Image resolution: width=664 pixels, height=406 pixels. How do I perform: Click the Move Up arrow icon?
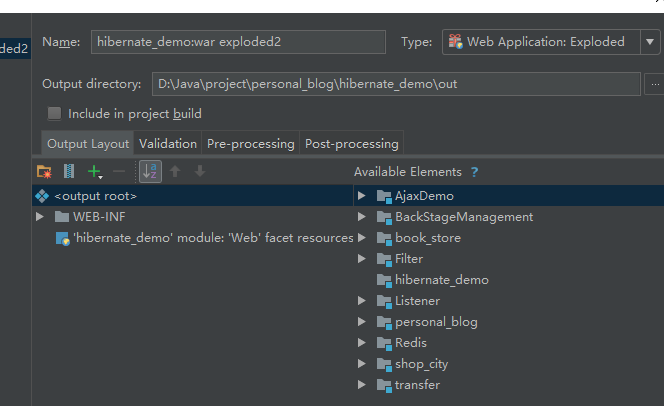pos(175,172)
